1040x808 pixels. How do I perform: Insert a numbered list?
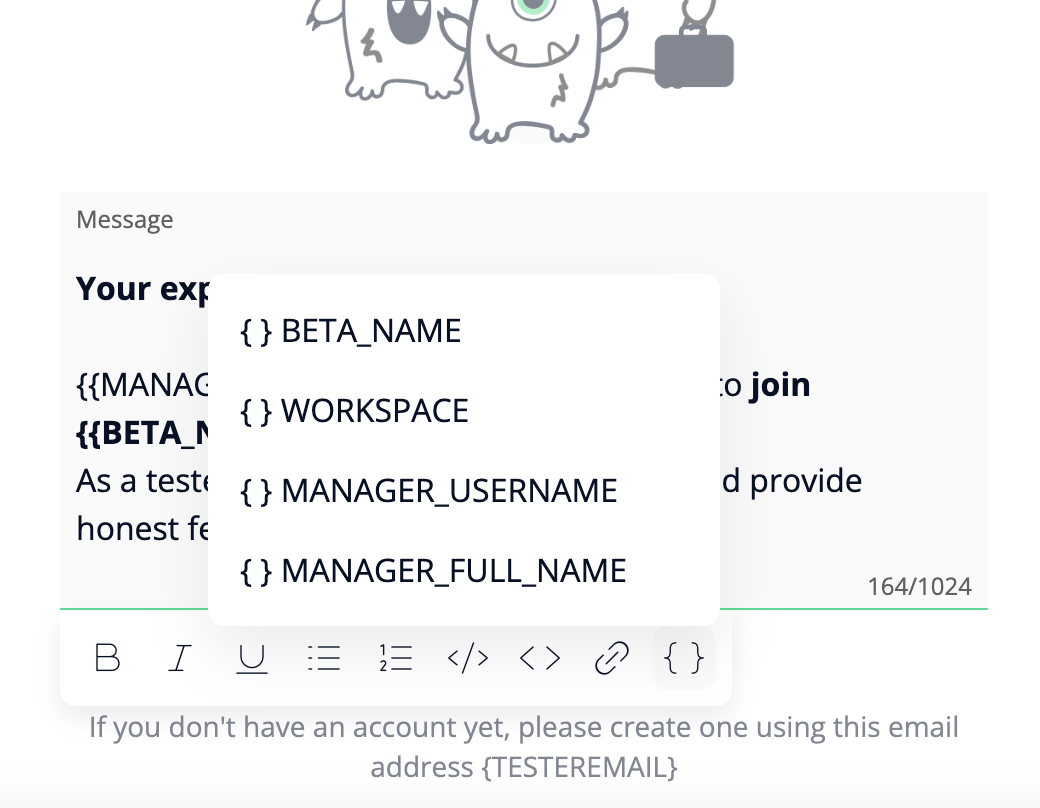pyautogui.click(x=396, y=658)
